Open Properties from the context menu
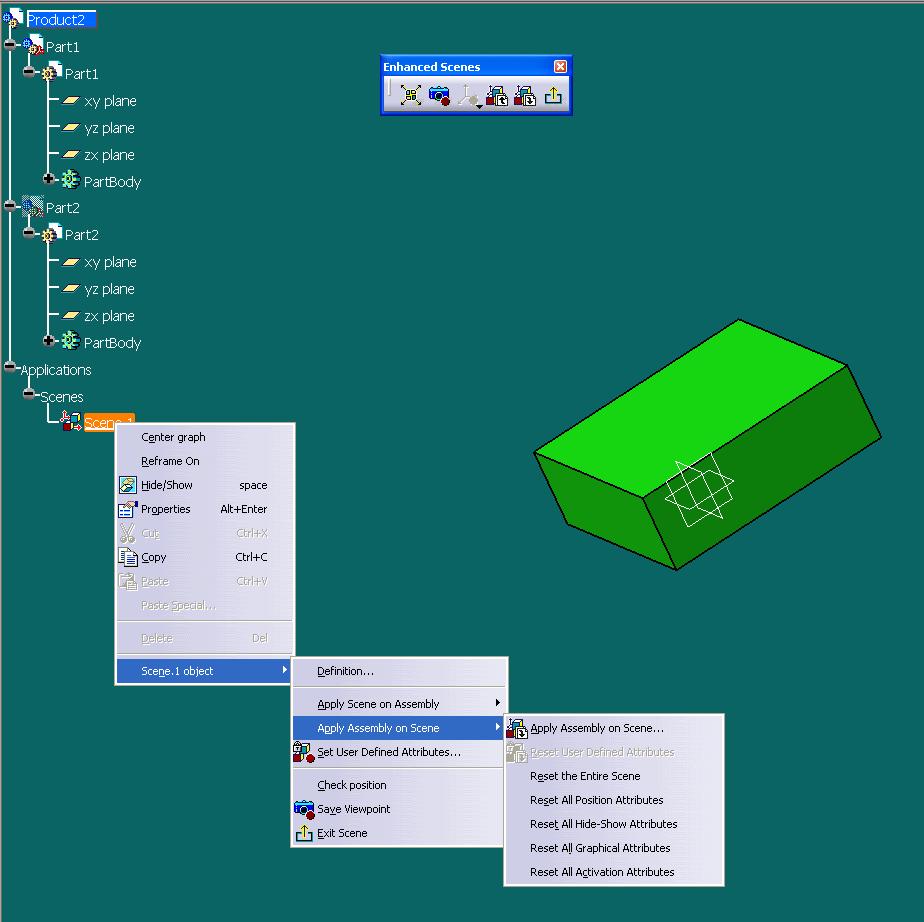 pyautogui.click(x=204, y=509)
